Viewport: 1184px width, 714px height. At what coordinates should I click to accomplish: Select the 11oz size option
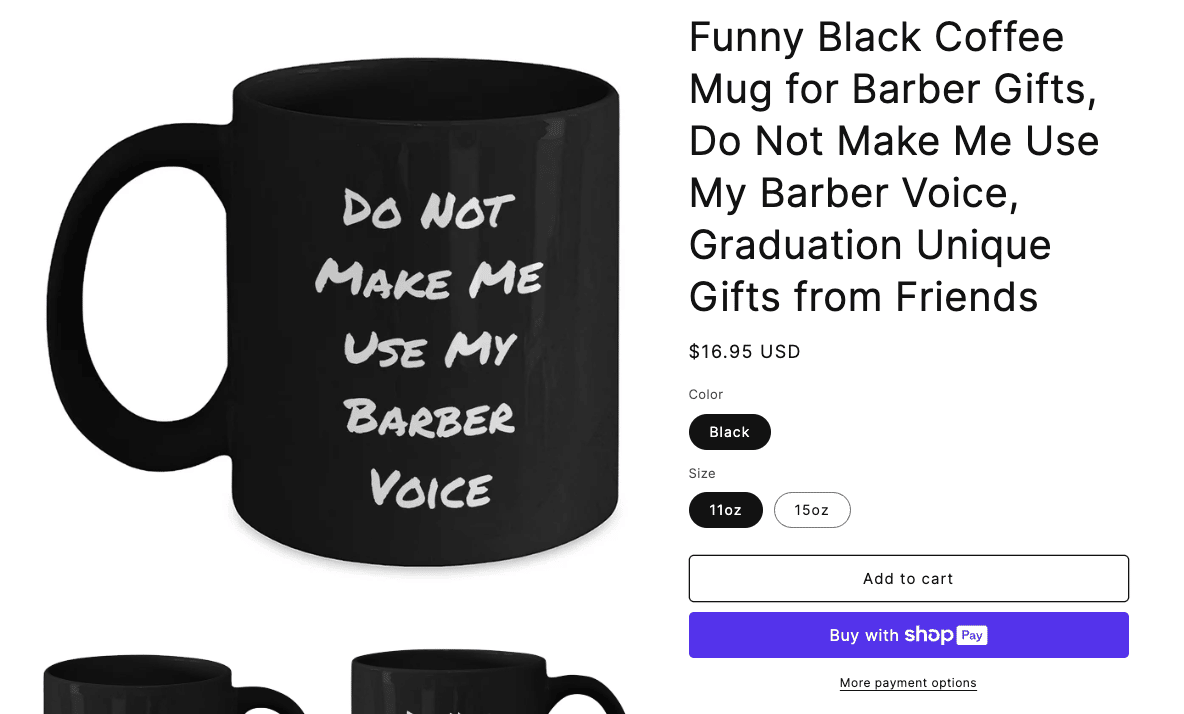tap(725, 510)
